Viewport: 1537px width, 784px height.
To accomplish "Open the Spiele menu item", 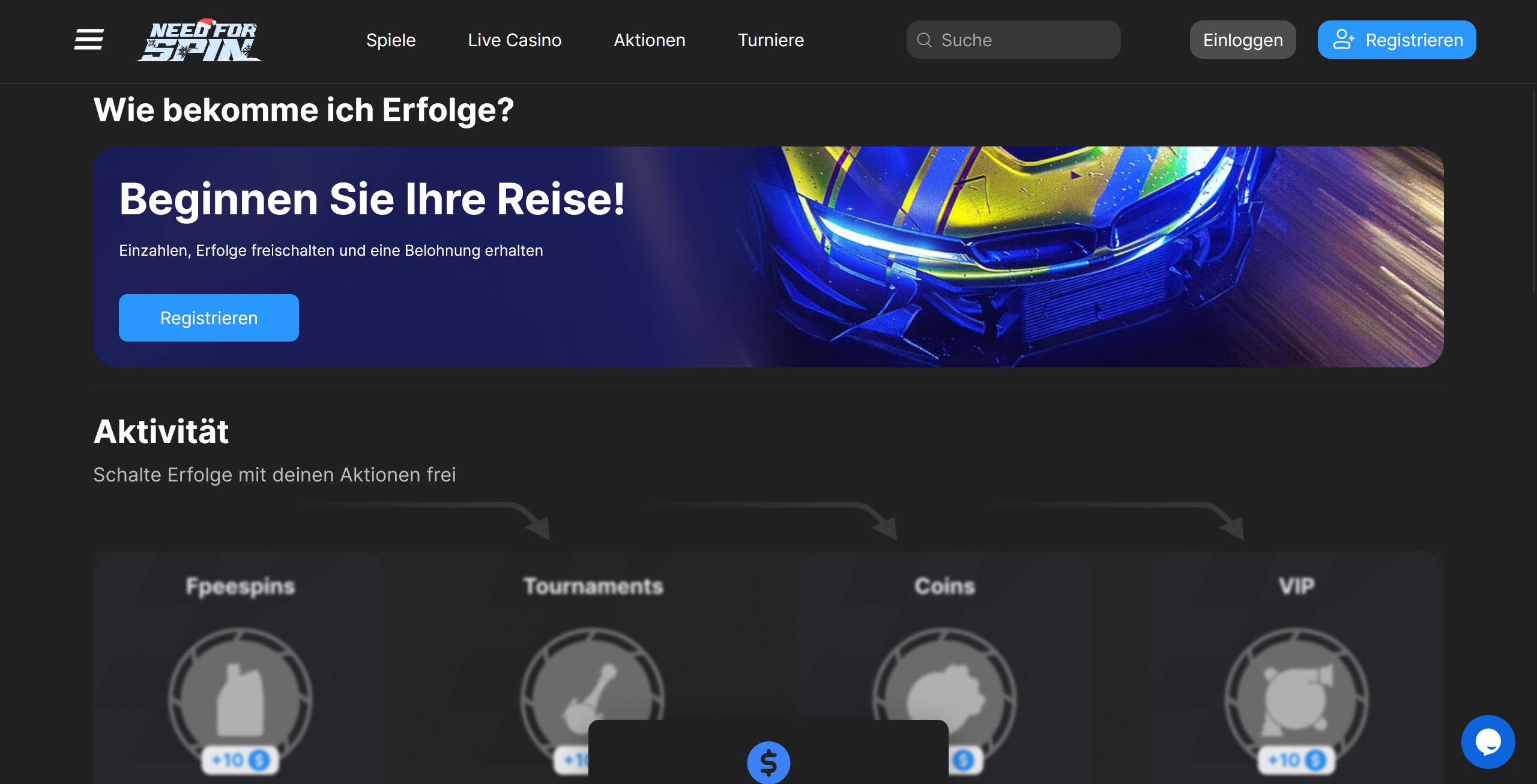I will pos(391,40).
